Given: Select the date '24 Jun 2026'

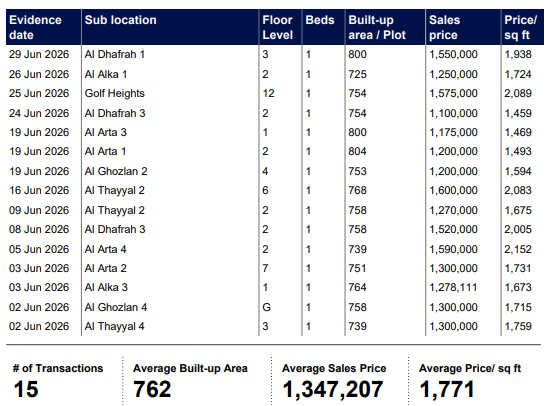Looking at the screenshot, I should pyautogui.click(x=39, y=113).
